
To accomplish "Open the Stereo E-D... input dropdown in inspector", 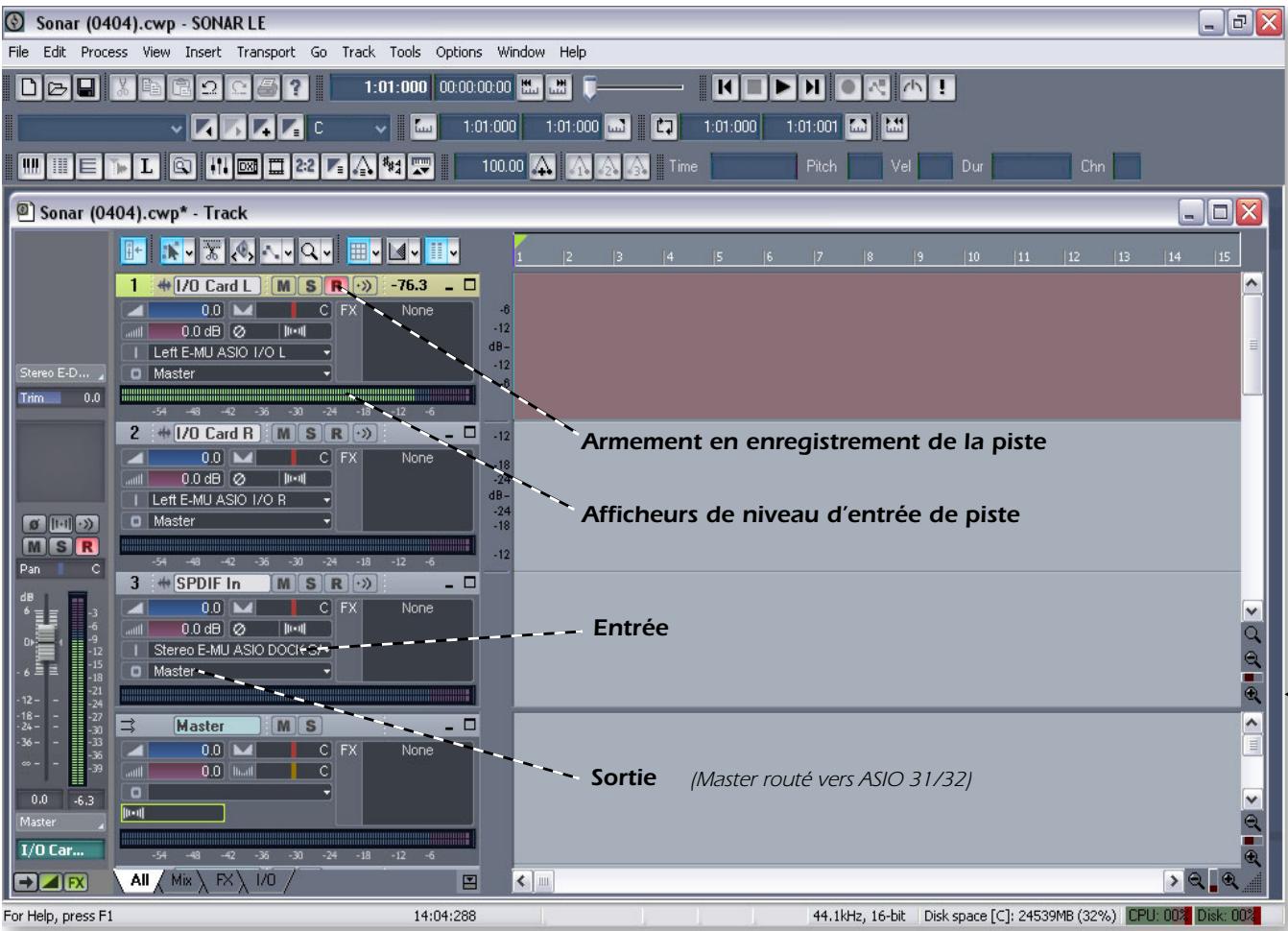I will pyautogui.click(x=61, y=372).
